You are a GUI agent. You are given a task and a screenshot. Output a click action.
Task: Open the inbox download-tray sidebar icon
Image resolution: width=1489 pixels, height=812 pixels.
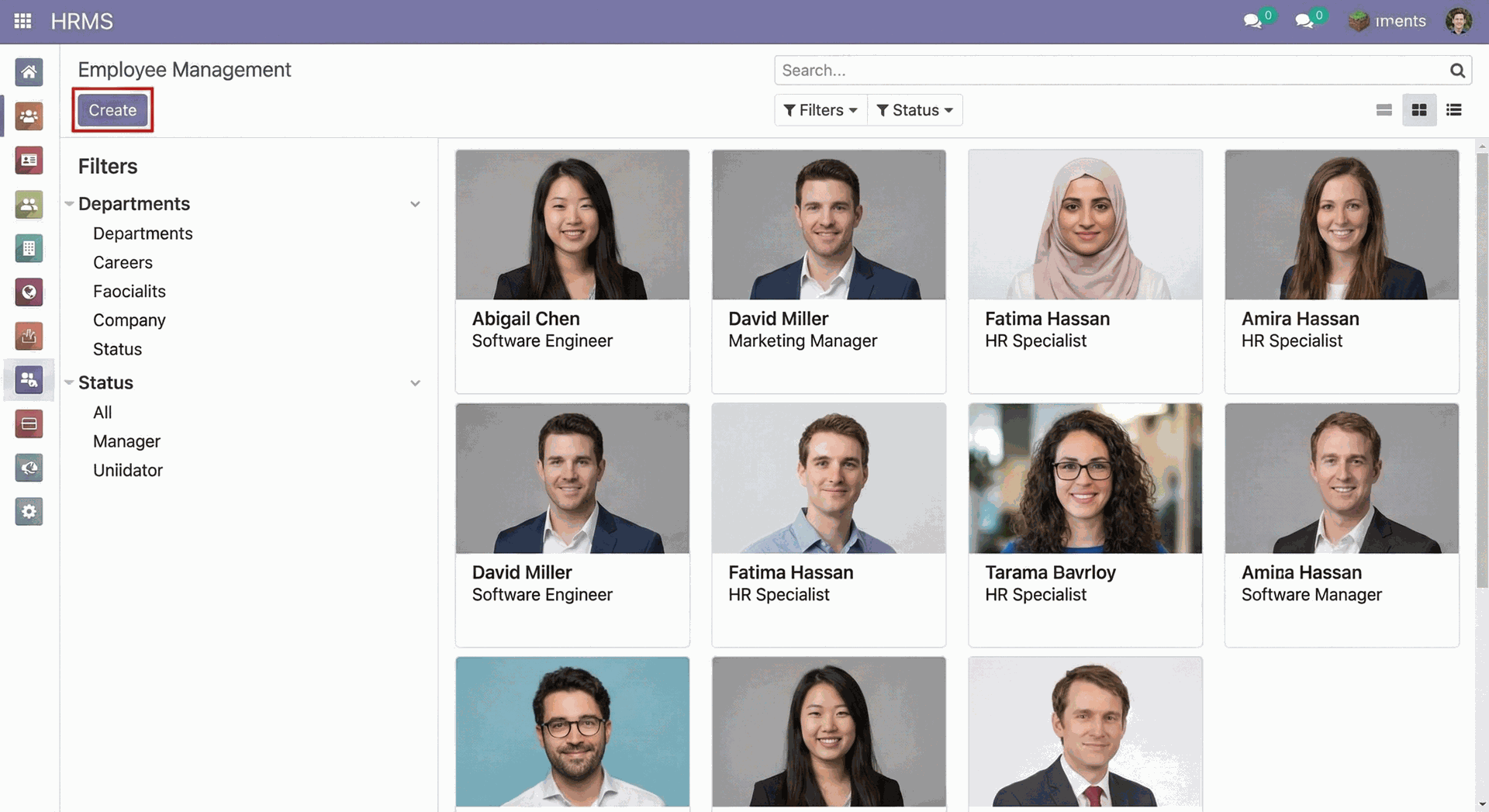point(29,337)
